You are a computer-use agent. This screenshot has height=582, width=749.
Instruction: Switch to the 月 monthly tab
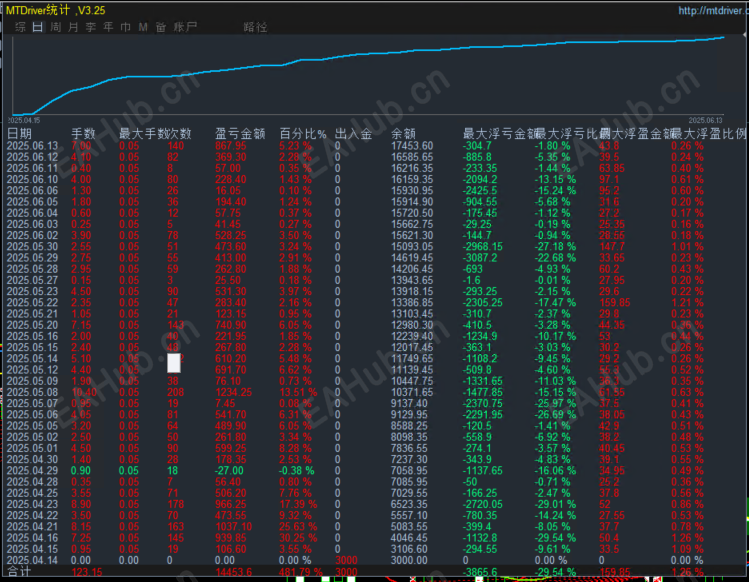(73, 27)
